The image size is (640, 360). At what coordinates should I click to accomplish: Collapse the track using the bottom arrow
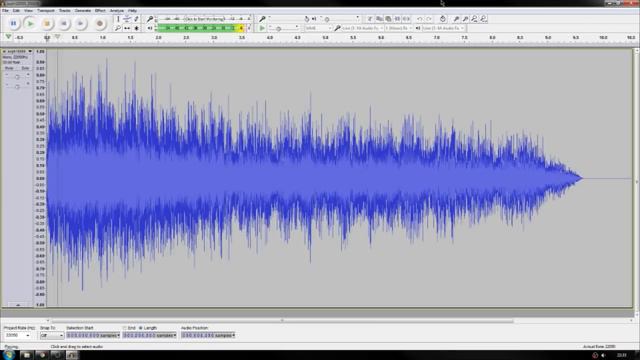(18, 304)
